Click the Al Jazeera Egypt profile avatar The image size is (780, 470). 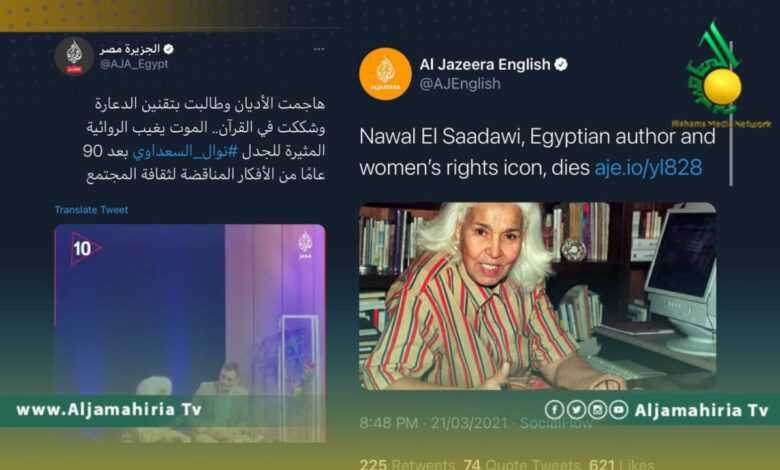pos(74,56)
